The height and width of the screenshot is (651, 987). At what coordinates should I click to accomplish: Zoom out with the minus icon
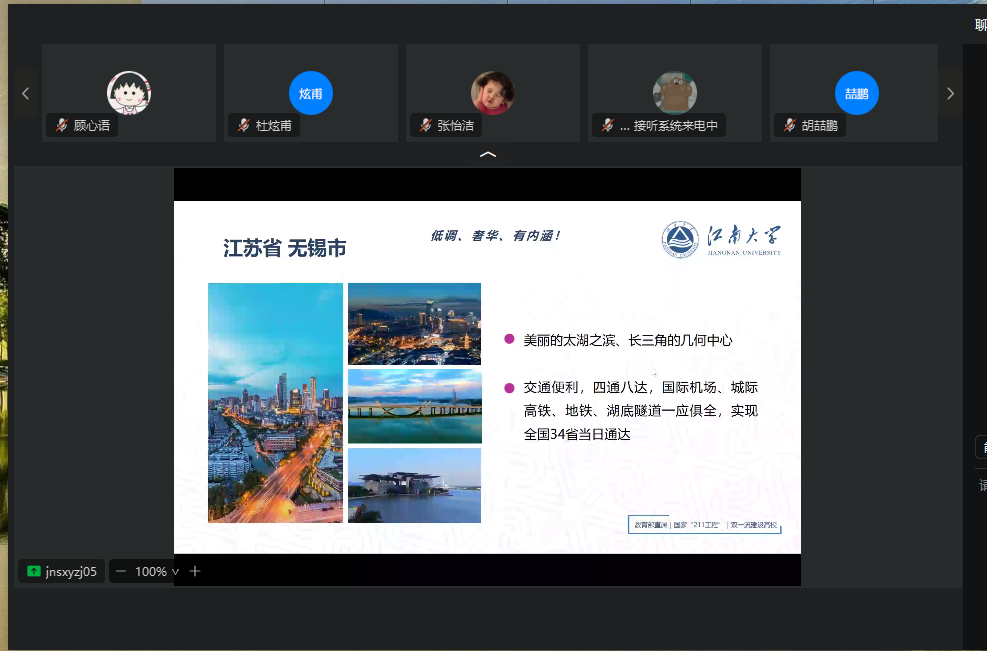[x=121, y=572]
